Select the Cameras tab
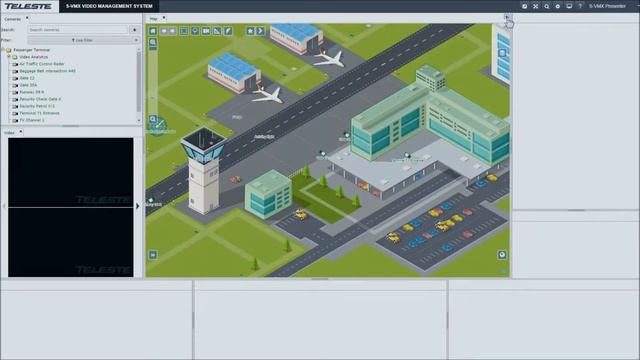Screen dimensions: 640x360 [12, 19]
